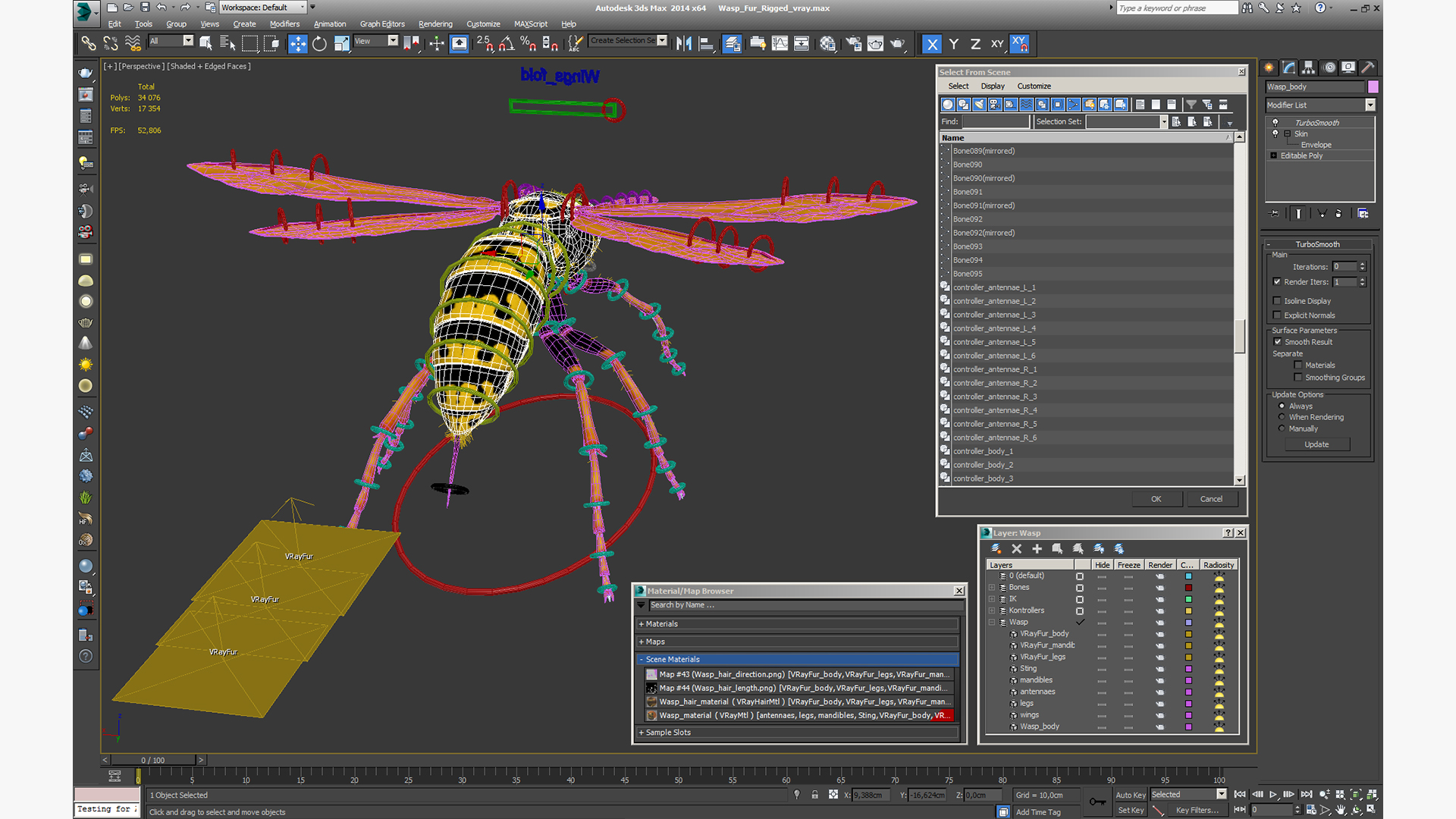Image resolution: width=1456 pixels, height=819 pixels.
Task: Toggle the Smooth Result checkbox
Action: pos(1278,342)
